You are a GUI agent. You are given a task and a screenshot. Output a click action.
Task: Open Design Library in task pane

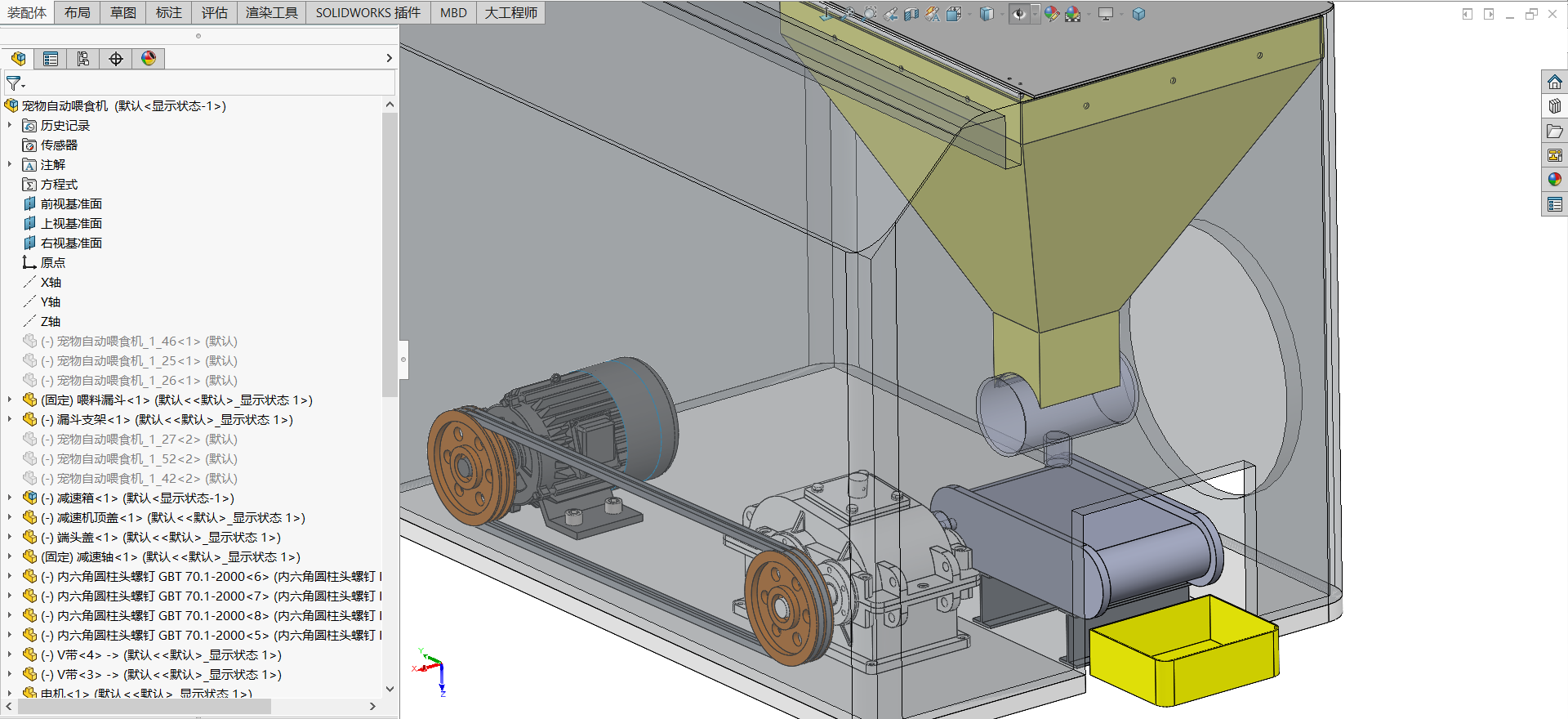click(x=1554, y=106)
